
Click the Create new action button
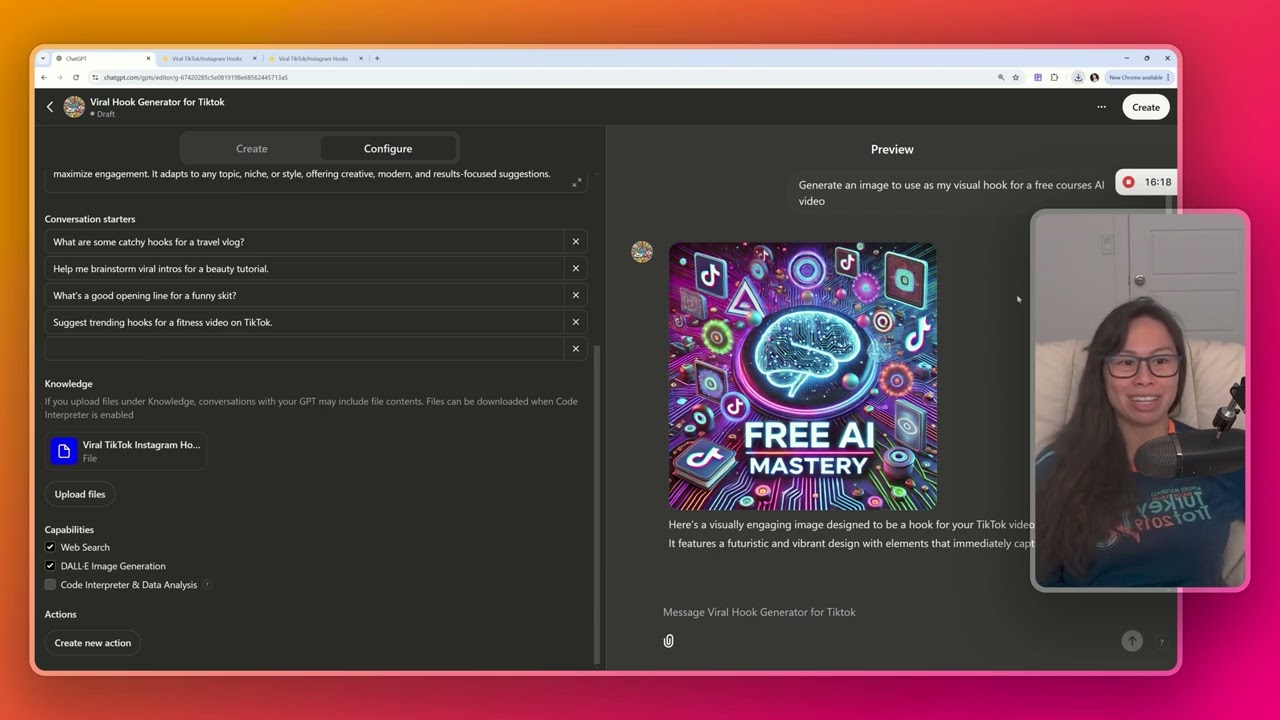tap(93, 643)
